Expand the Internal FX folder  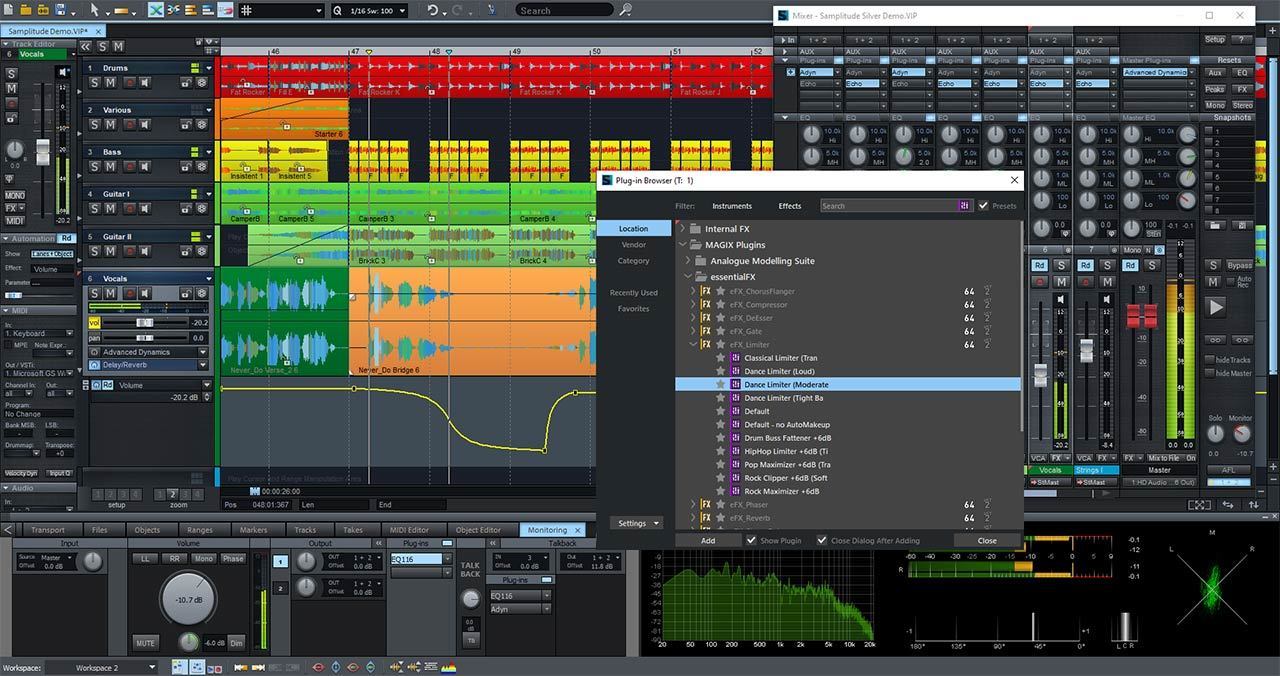[x=683, y=229]
